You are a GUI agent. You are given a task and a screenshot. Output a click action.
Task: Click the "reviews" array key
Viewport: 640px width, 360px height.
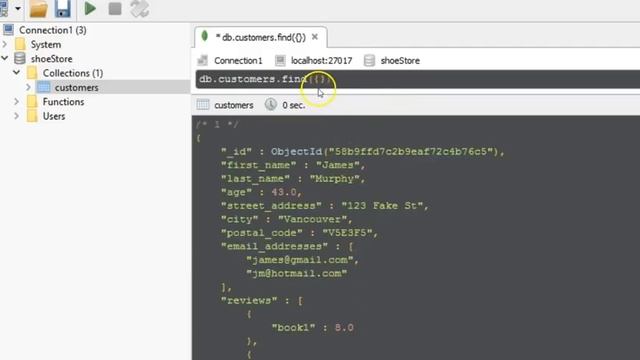click(x=249, y=301)
